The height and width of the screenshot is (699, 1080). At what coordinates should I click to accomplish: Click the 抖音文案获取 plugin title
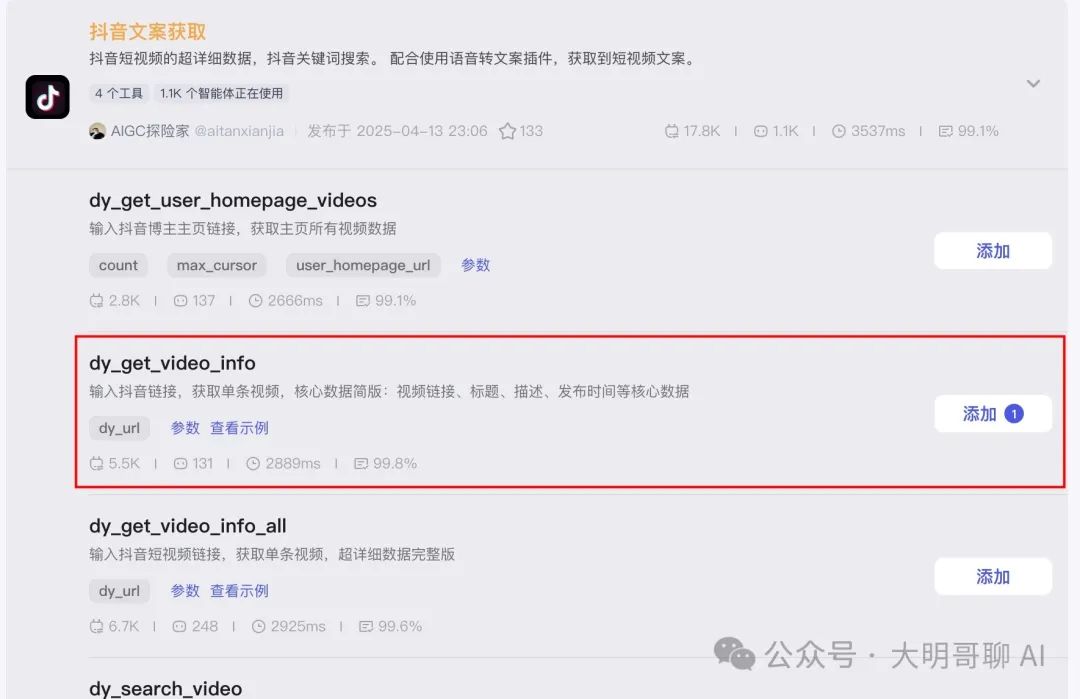(147, 32)
